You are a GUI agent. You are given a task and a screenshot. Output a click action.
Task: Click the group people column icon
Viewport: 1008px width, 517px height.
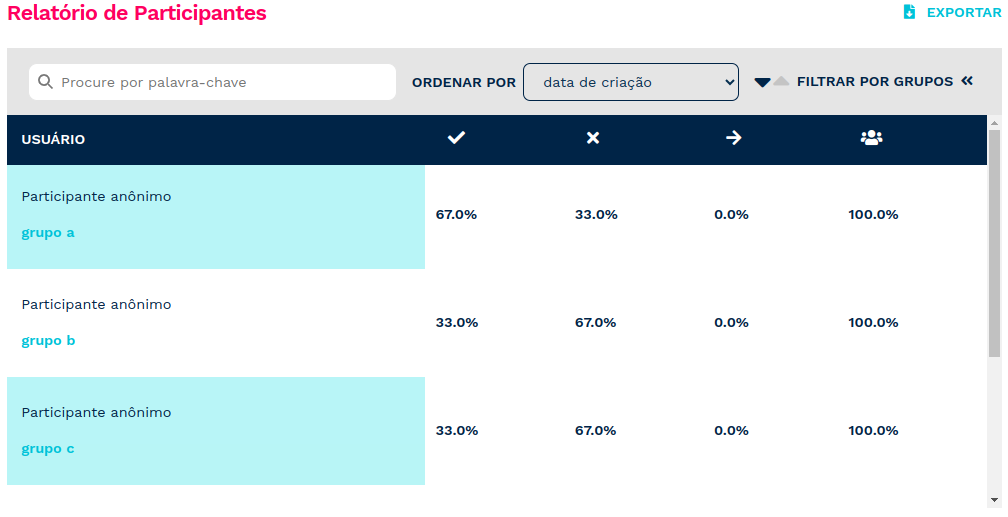(872, 138)
